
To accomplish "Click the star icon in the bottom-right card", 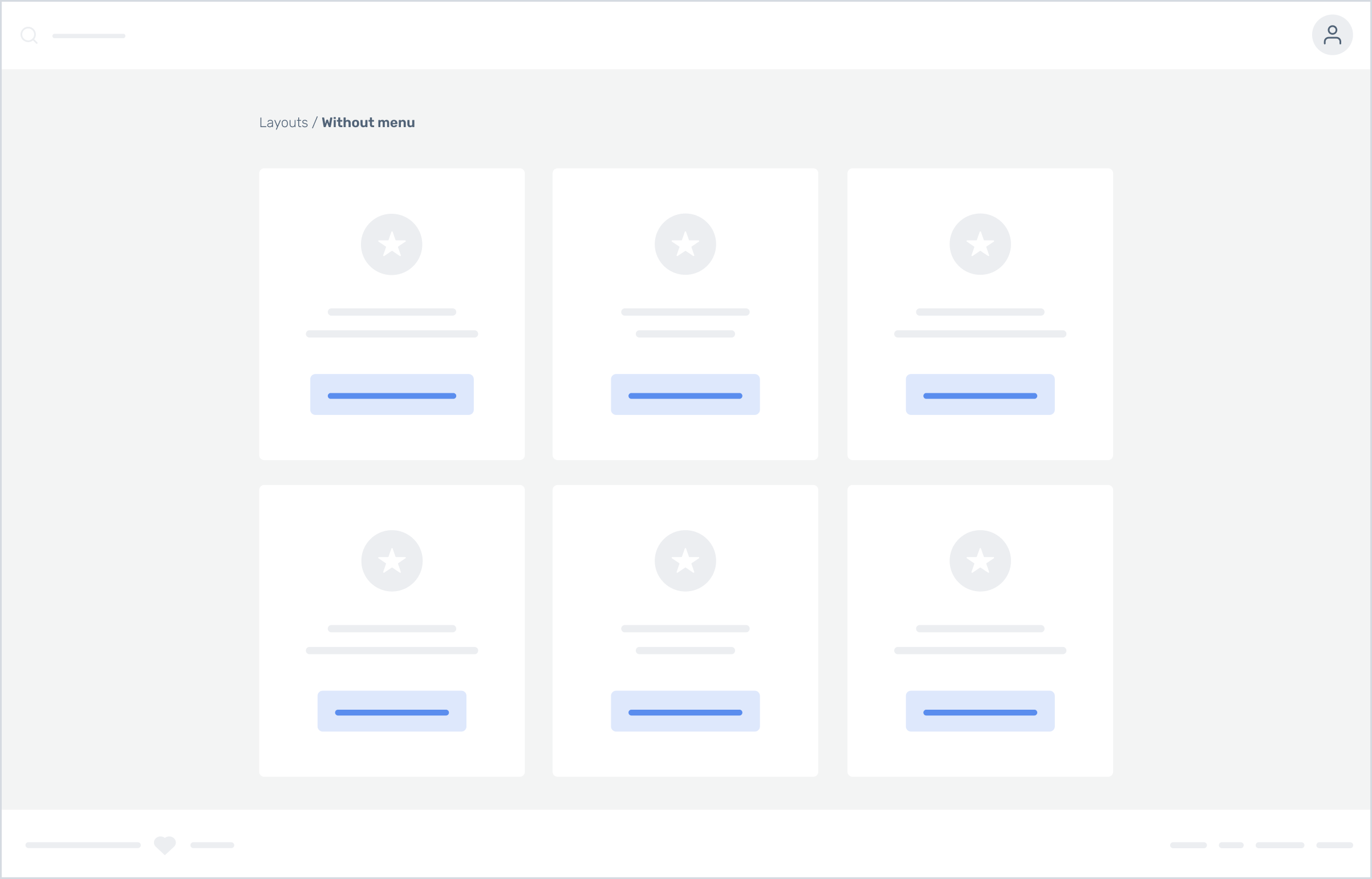I will tap(980, 560).
